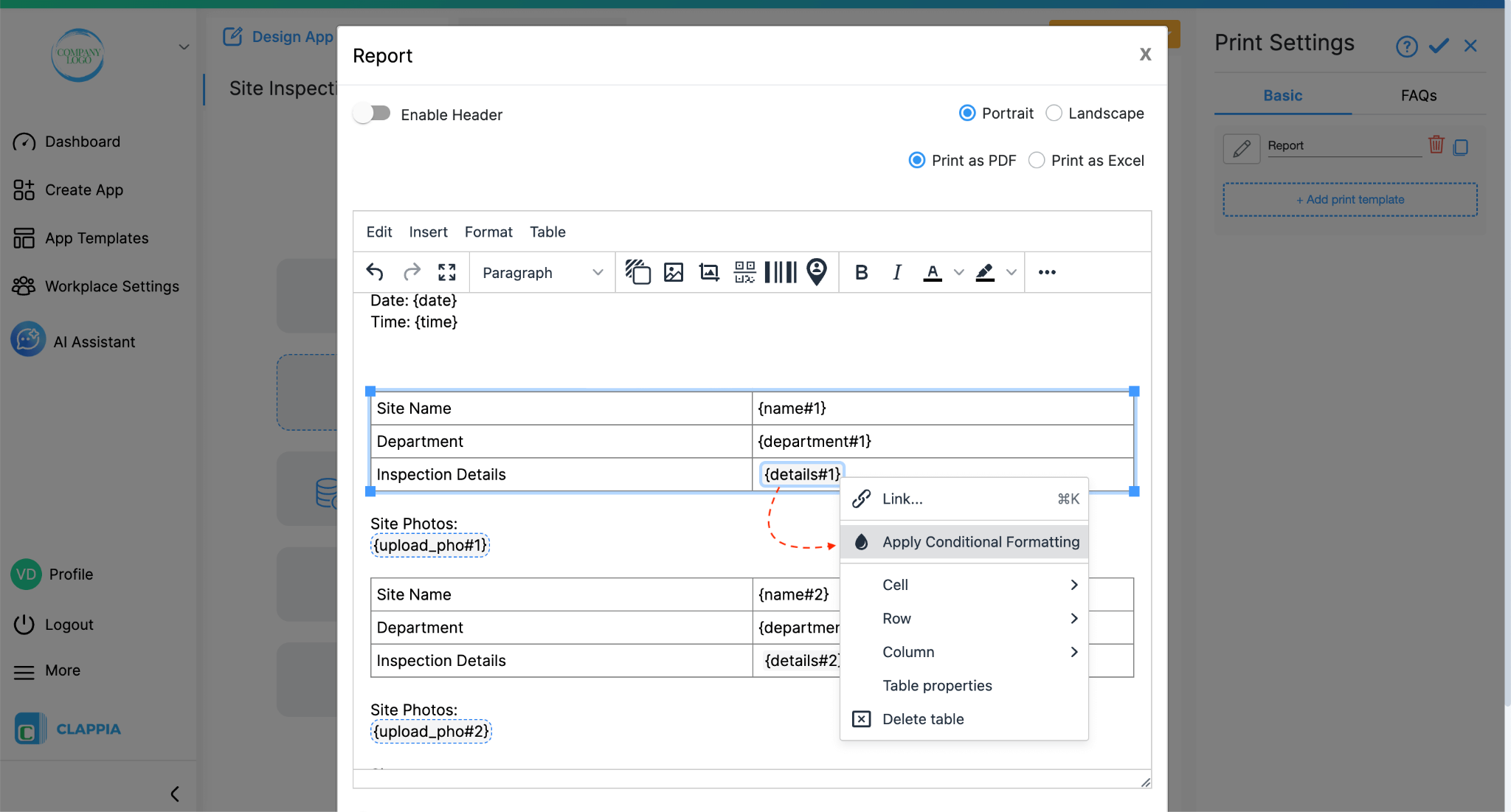Click the QR code insert icon

coord(744,272)
